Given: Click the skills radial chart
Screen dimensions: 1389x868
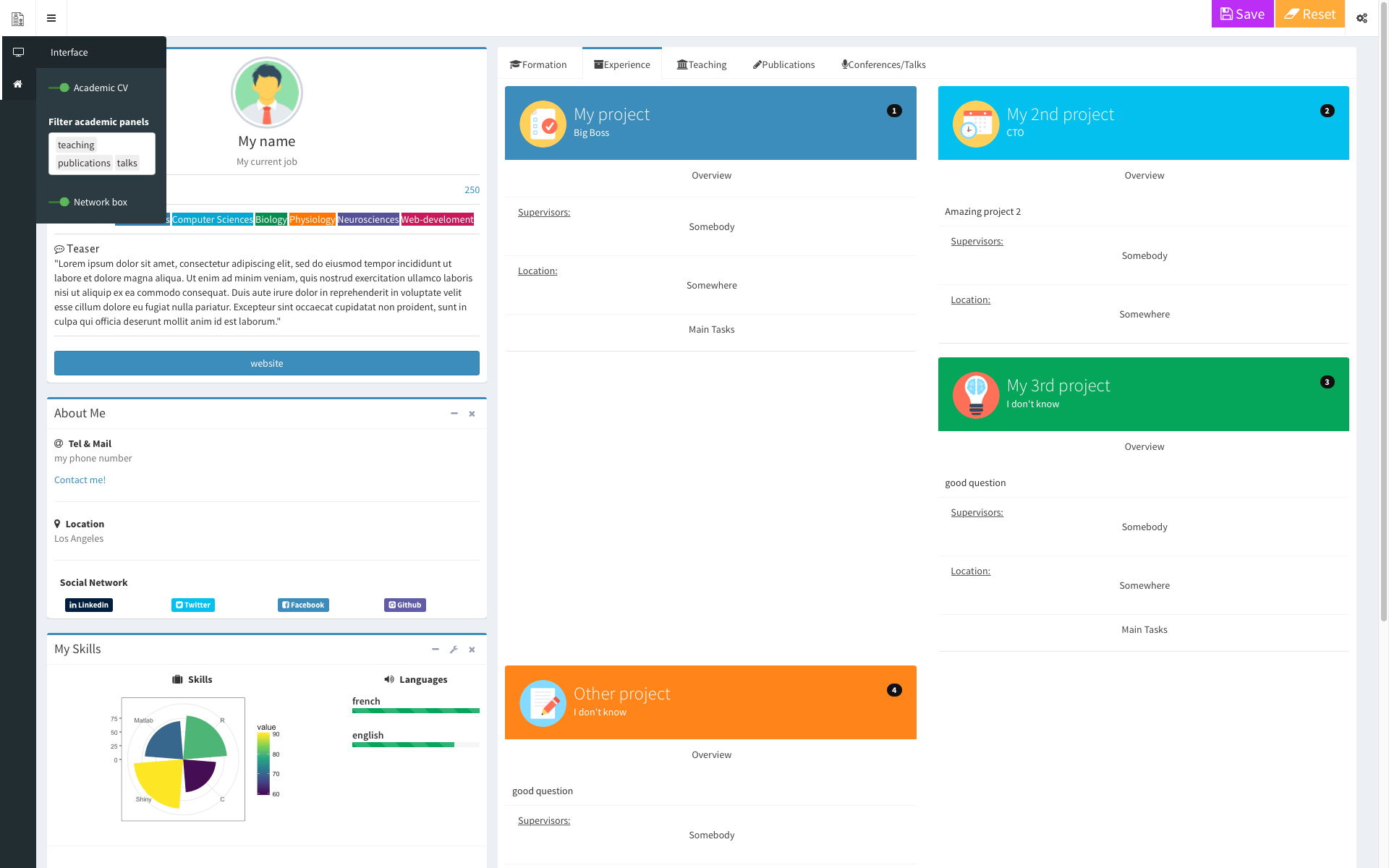Looking at the screenshot, I should [x=183, y=759].
